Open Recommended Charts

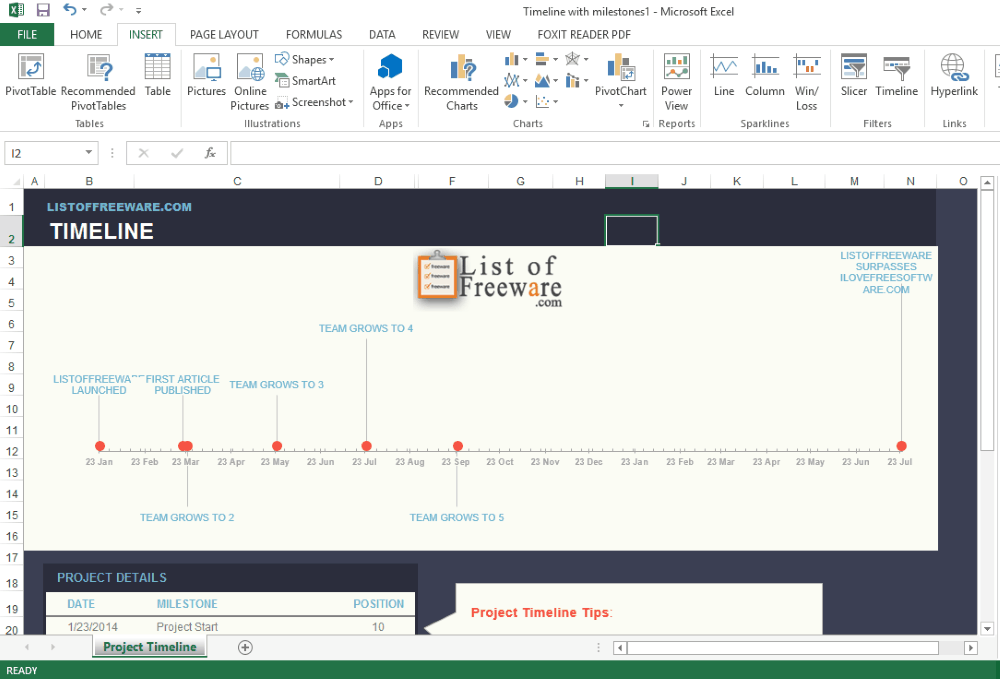(x=461, y=82)
